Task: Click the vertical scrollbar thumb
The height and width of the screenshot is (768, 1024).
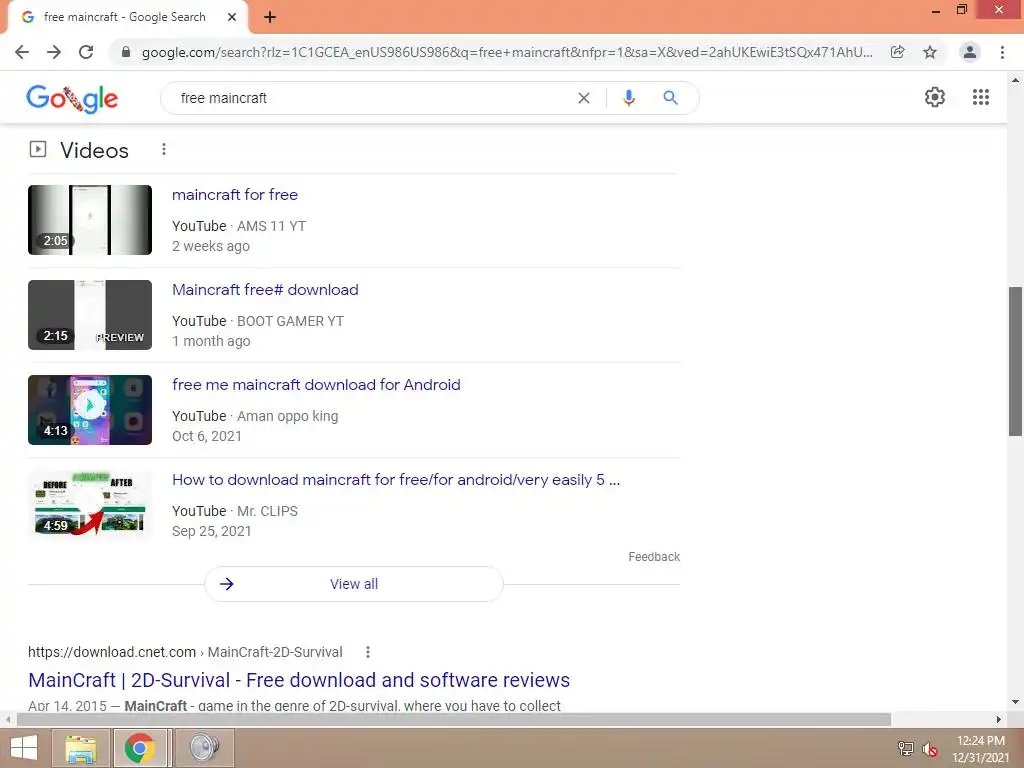Action: click(x=1015, y=361)
